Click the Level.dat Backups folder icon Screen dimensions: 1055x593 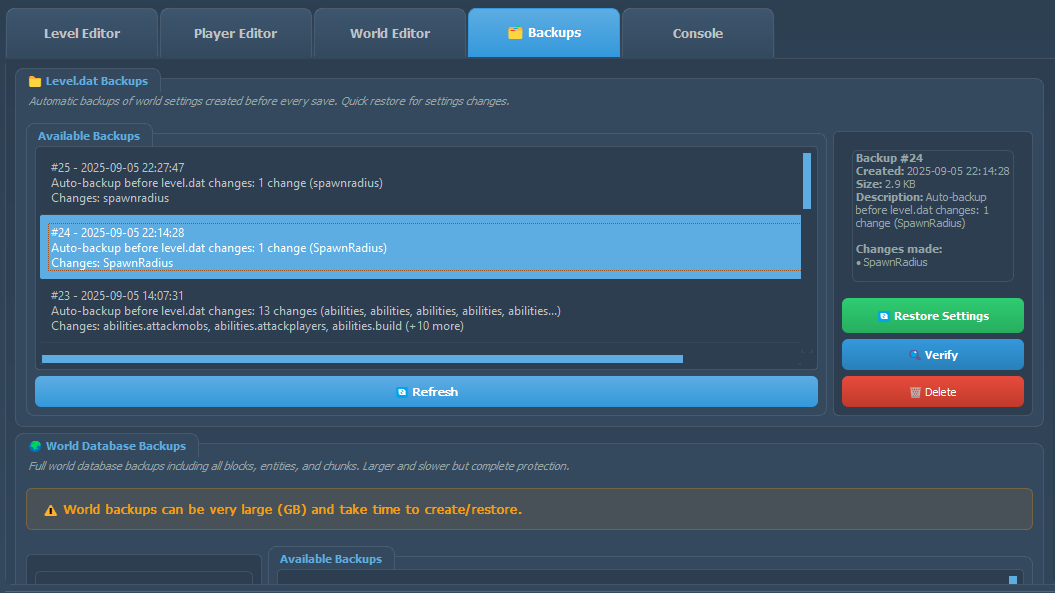[35, 82]
